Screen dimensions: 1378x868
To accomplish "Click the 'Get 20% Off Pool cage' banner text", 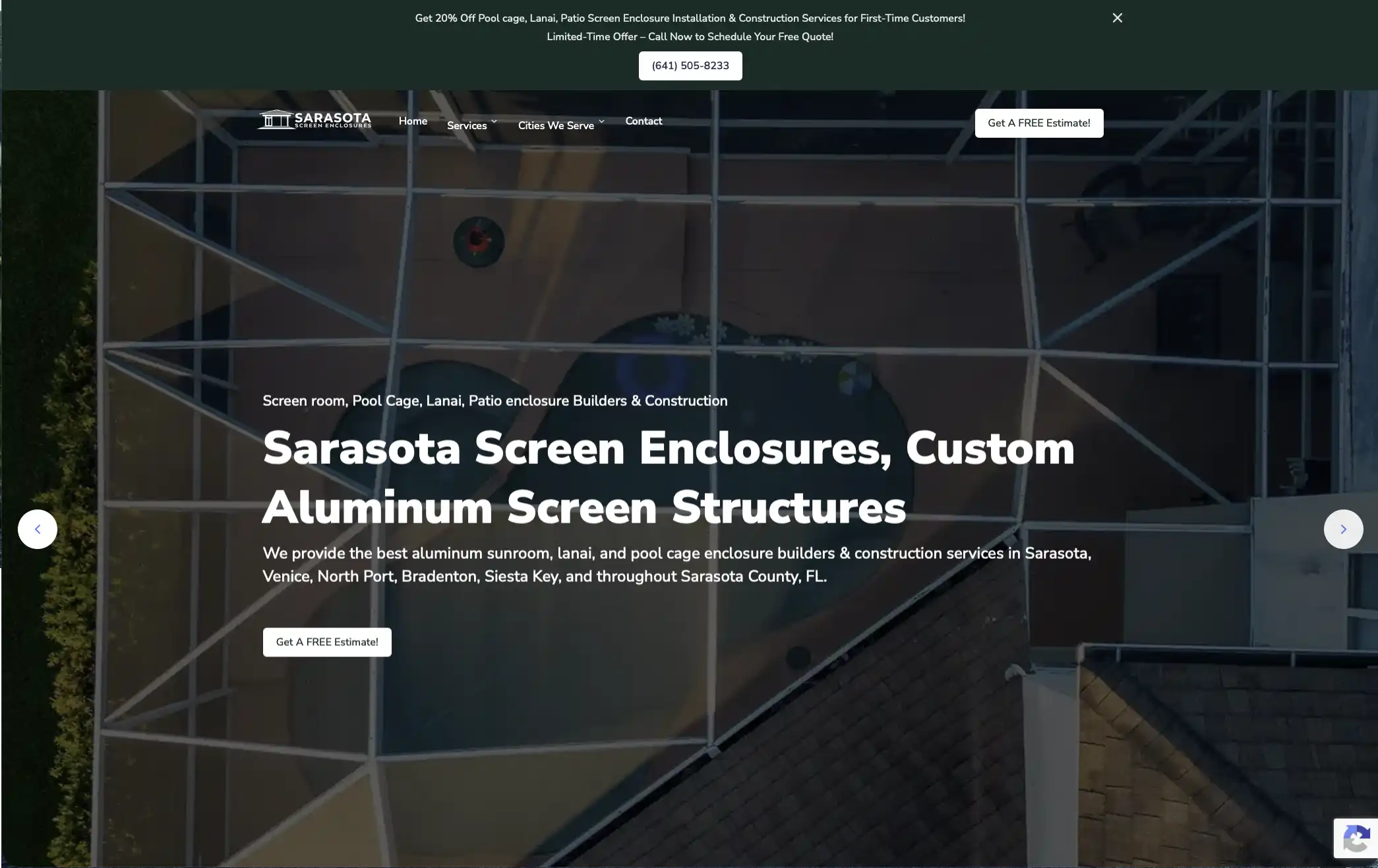I will pos(690,18).
